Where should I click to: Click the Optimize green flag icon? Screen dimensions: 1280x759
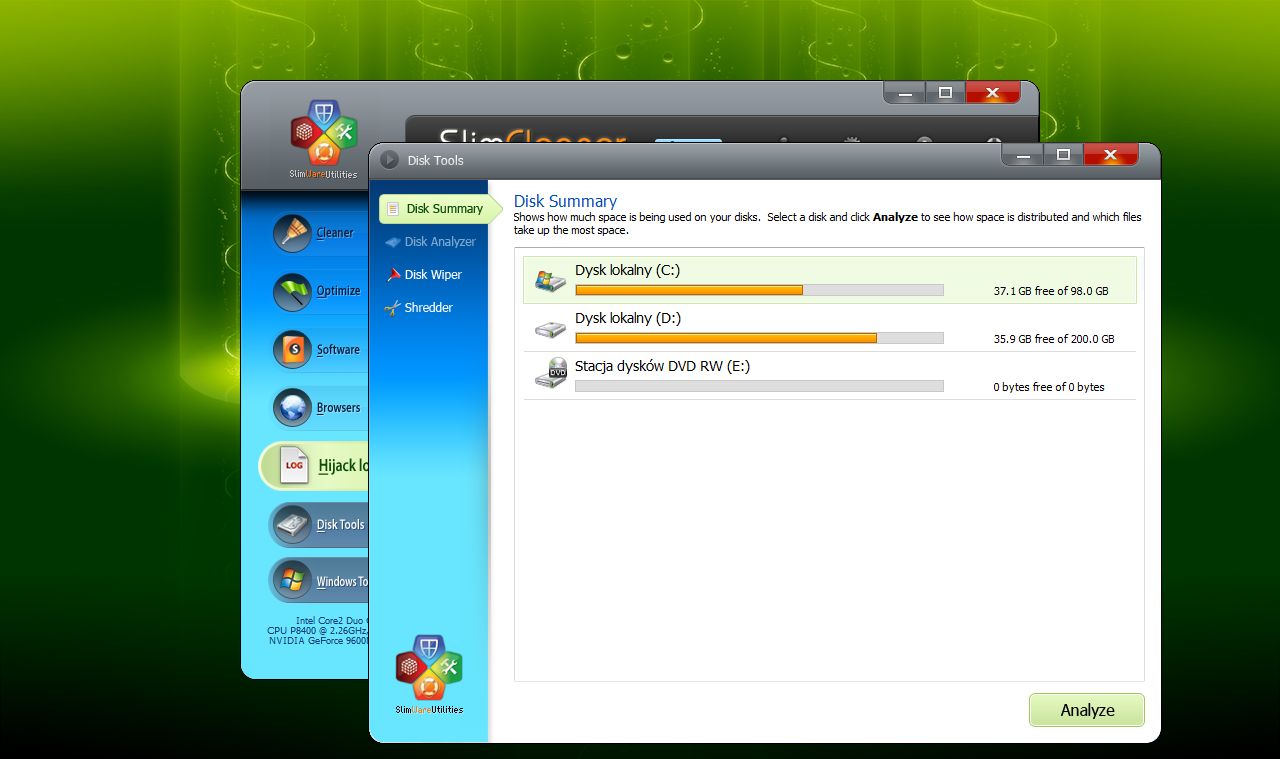coord(293,291)
